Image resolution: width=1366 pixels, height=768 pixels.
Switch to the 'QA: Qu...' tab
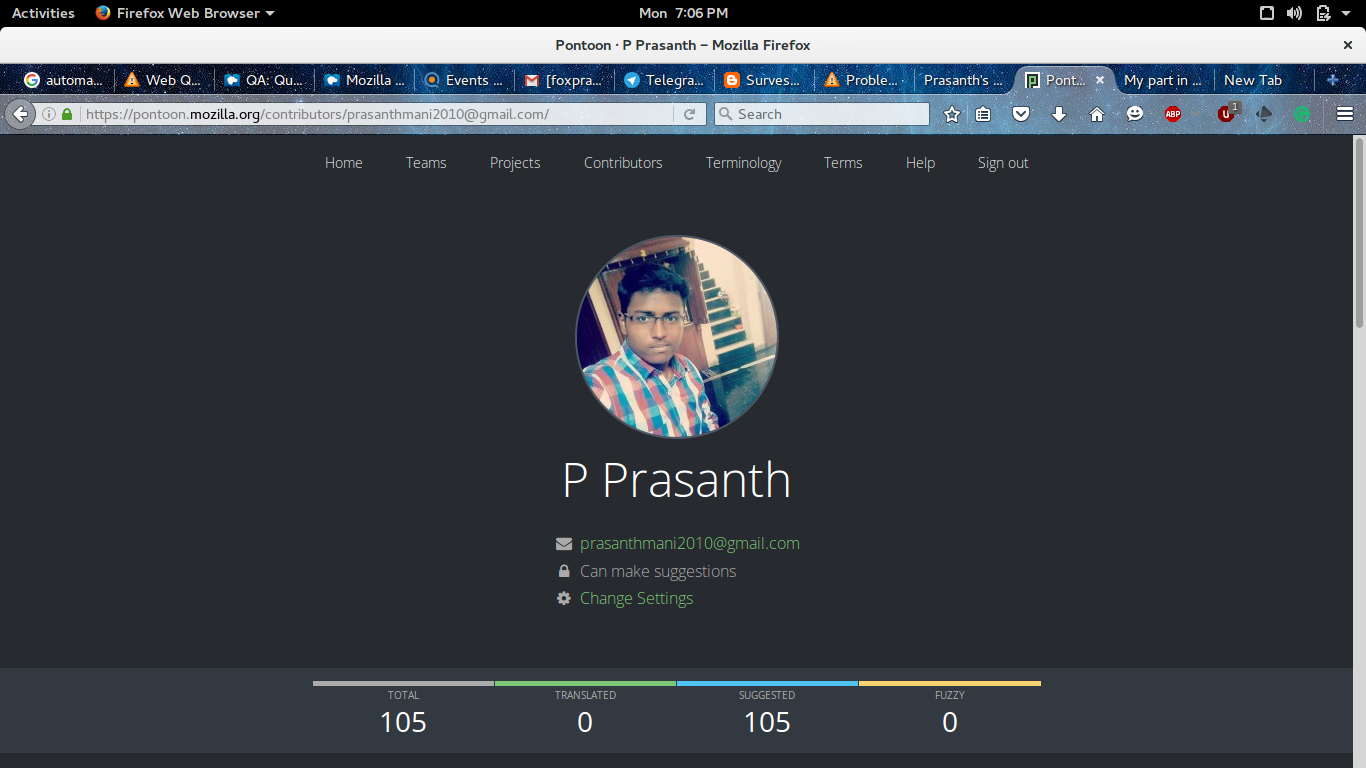coord(262,80)
